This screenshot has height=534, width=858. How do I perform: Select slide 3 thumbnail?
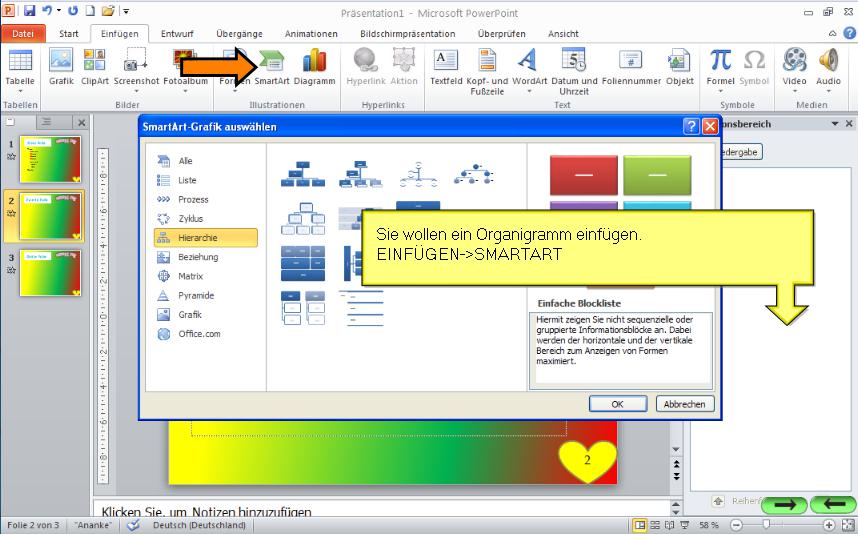[50, 272]
